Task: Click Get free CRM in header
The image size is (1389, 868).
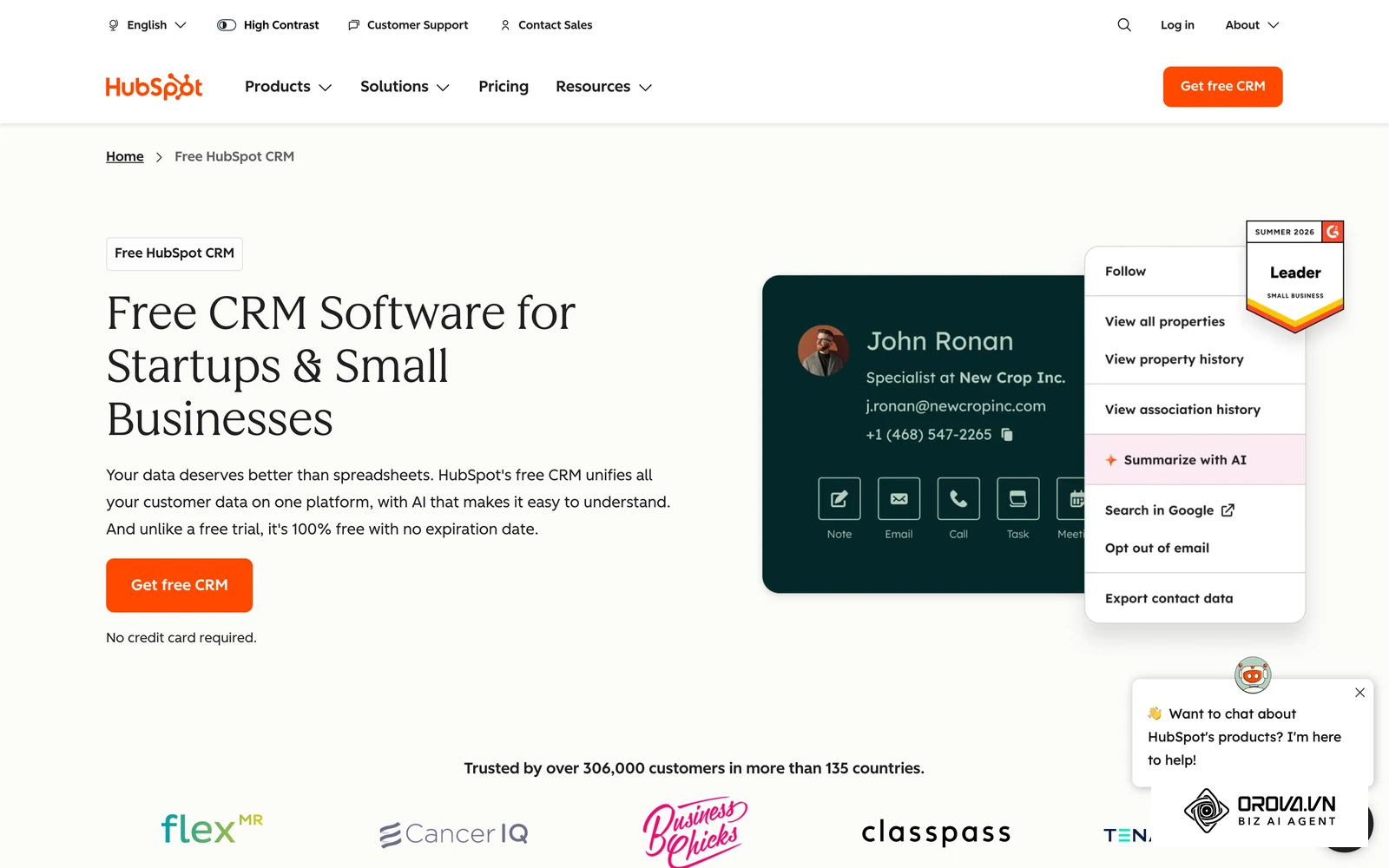Action: click(x=1222, y=87)
